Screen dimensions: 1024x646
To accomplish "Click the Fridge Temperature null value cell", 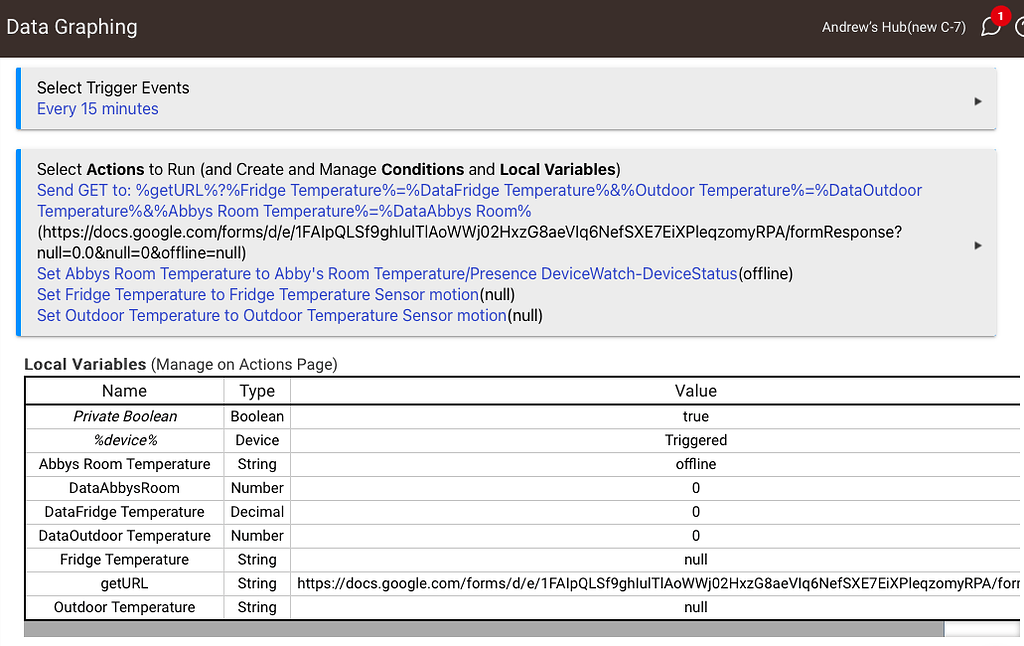I will (696, 559).
